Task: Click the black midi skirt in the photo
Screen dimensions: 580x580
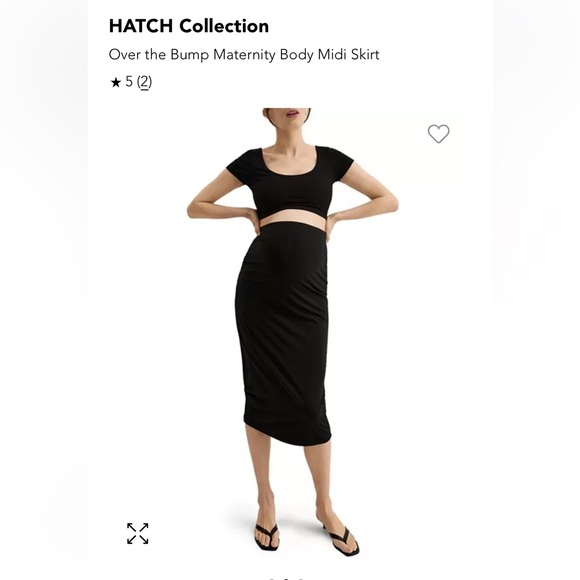Action: [x=283, y=333]
